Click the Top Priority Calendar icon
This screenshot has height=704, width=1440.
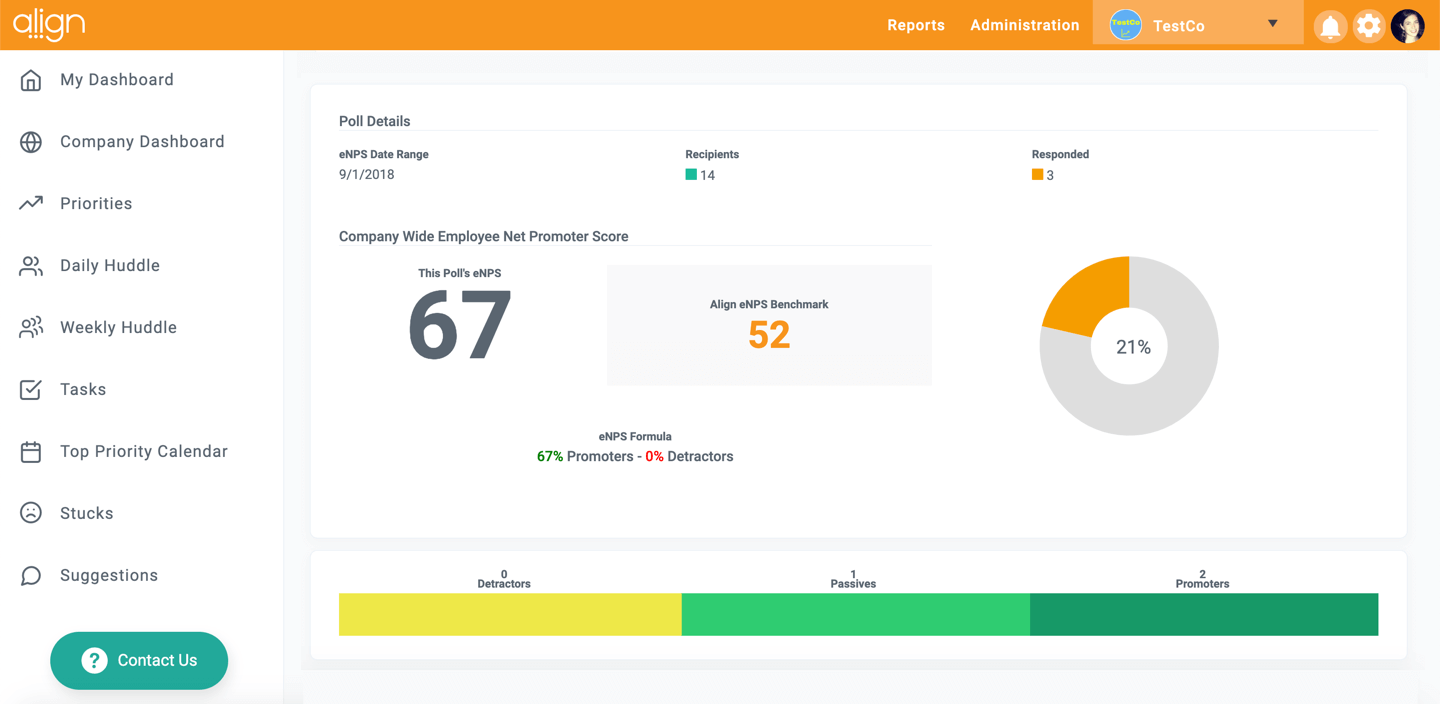point(31,452)
